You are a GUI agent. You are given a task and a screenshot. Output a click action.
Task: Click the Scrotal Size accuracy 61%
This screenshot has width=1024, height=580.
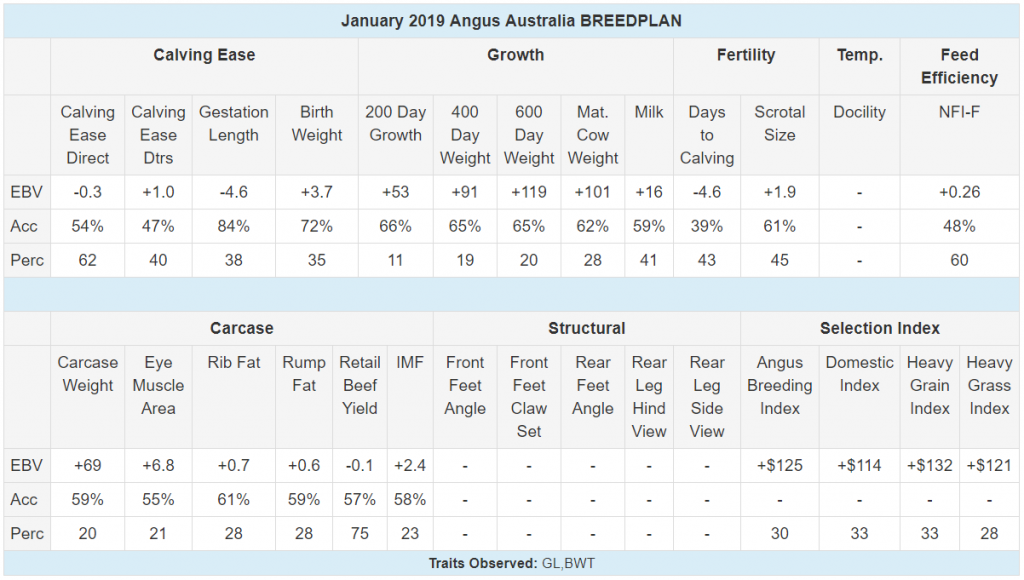pyautogui.click(x=779, y=226)
